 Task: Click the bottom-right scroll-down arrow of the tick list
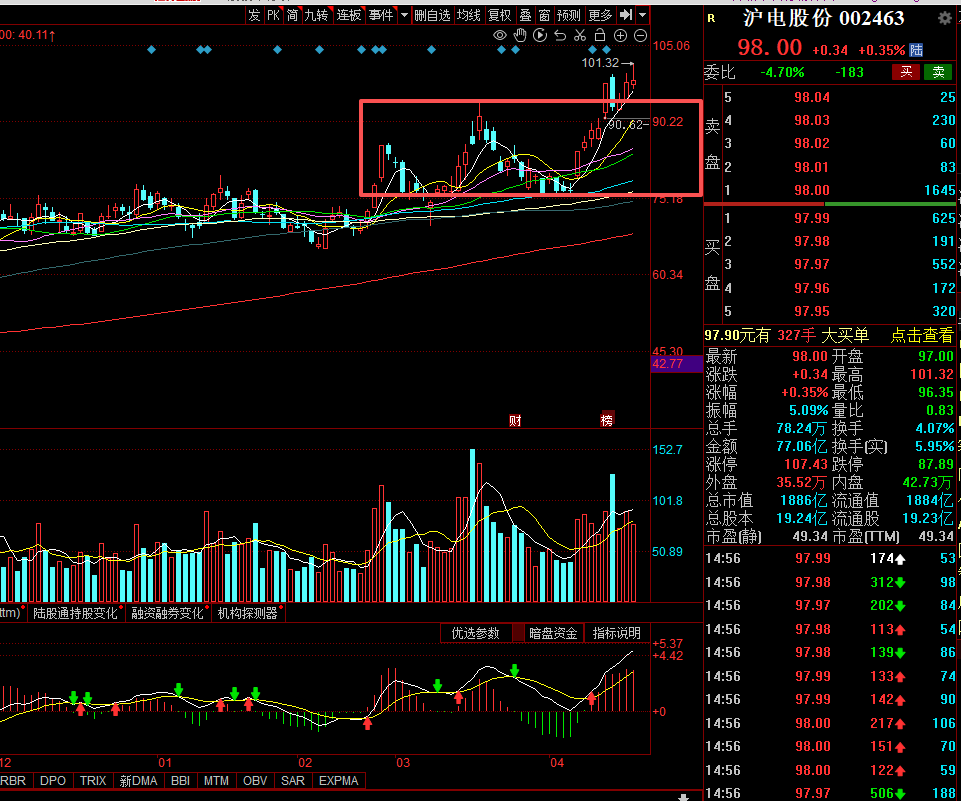683,797
